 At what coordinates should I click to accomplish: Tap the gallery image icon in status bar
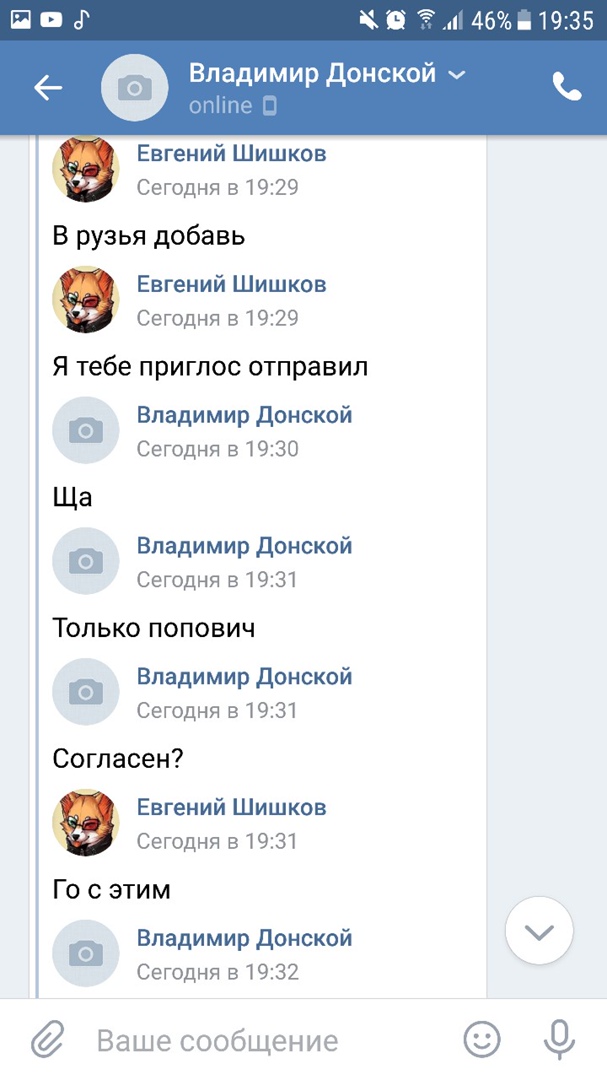coord(20,19)
